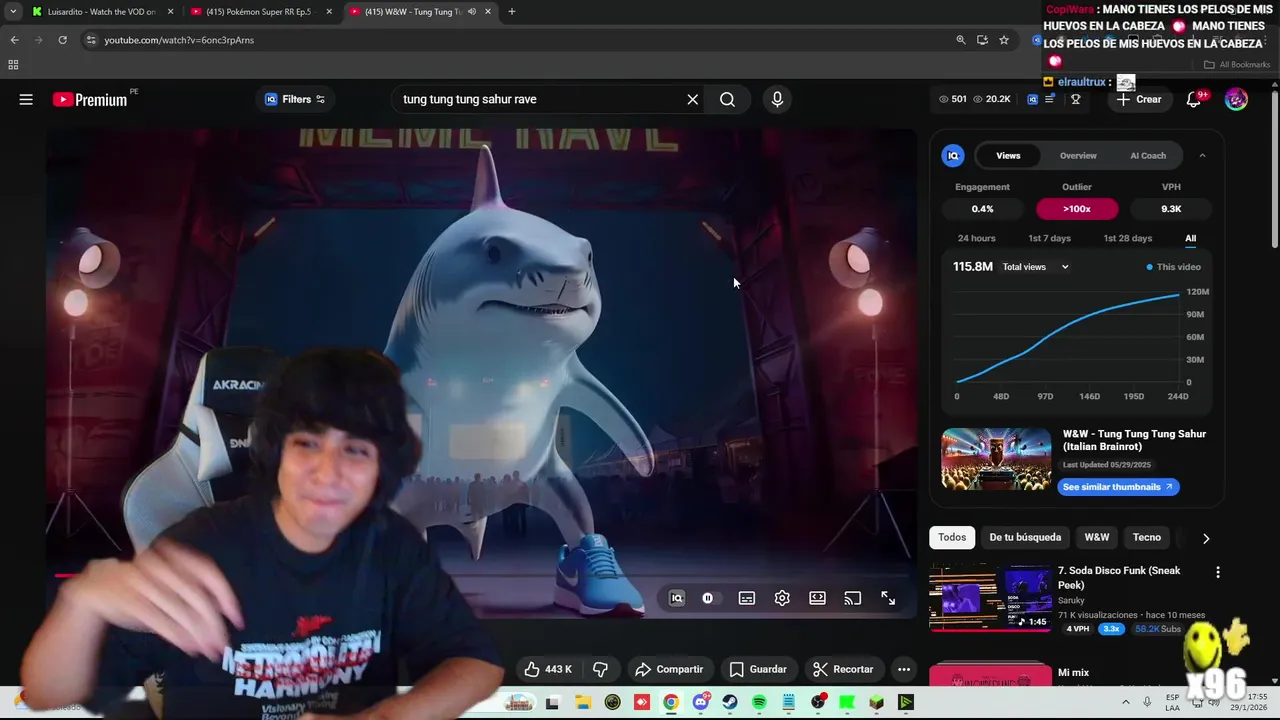Screen dimensions: 1280x720
Task: Select the 1st 7 days range
Action: click(x=1049, y=238)
